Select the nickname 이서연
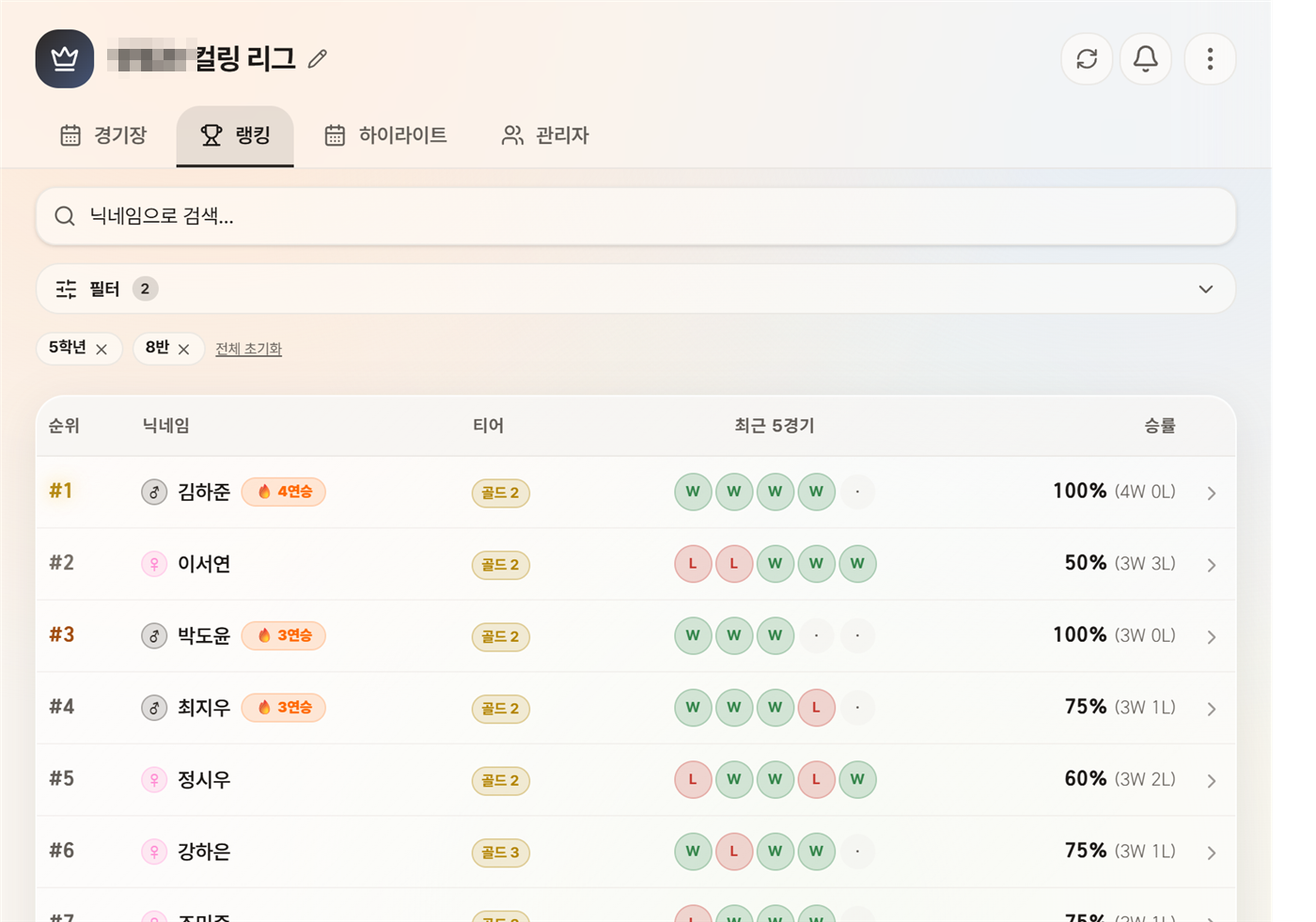1316x922 pixels. (x=204, y=564)
